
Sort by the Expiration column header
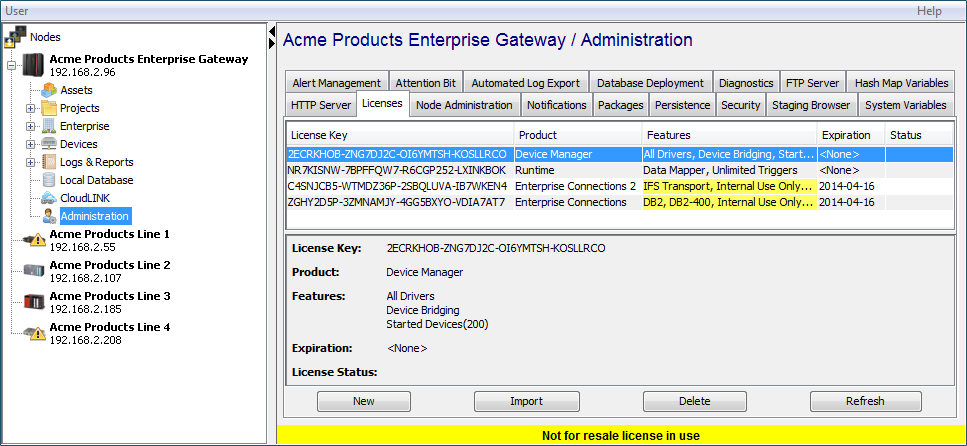pos(851,135)
